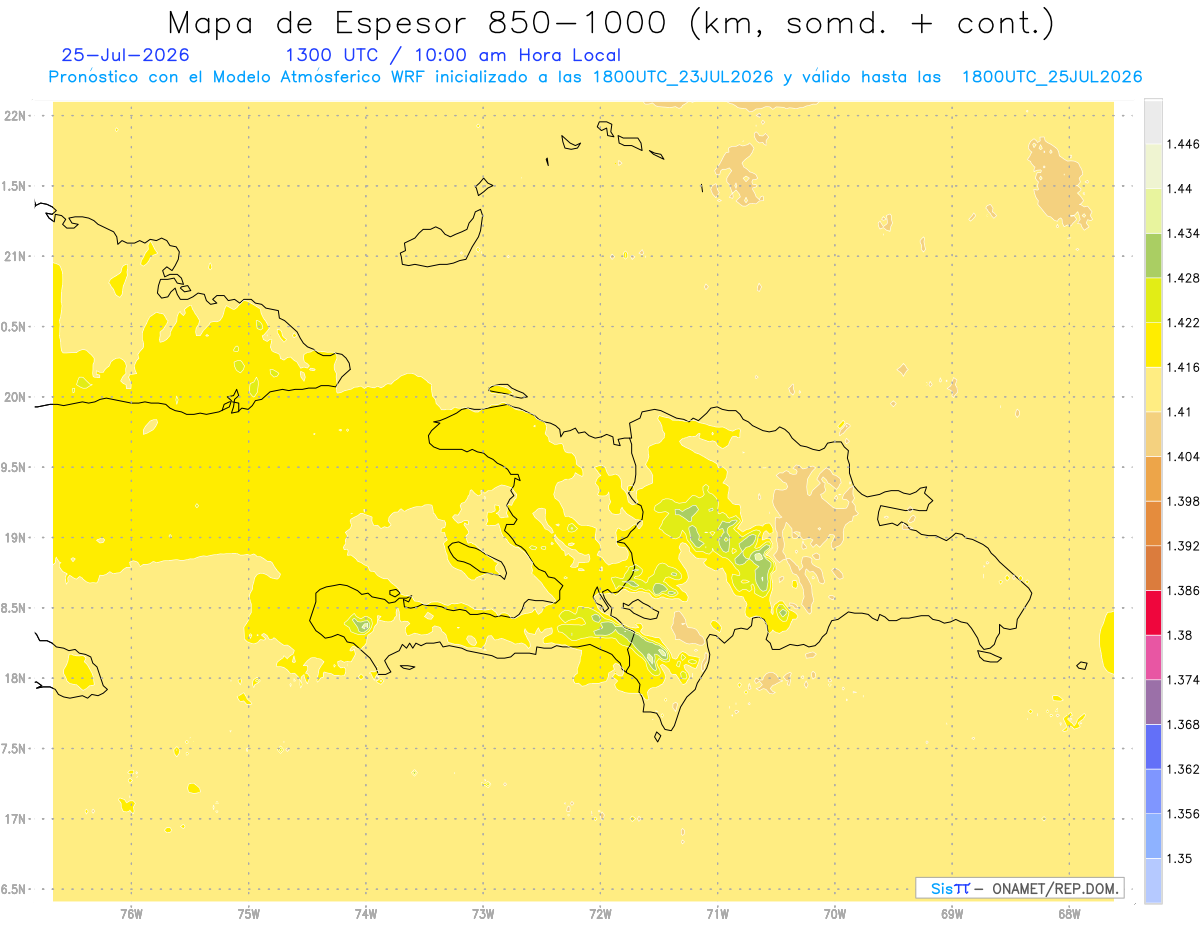The height and width of the screenshot is (927, 1200).
Task: Click the yellow-green legend band between 1.422 and 1.428
Action: point(1152,300)
